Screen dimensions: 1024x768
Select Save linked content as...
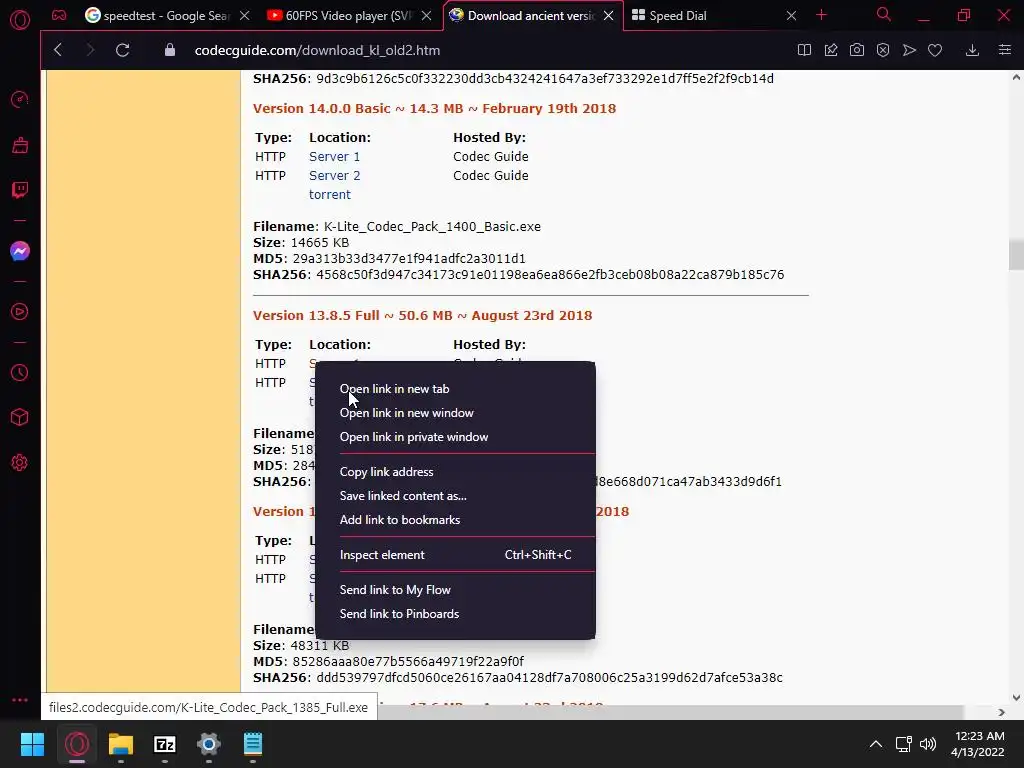coord(455,496)
